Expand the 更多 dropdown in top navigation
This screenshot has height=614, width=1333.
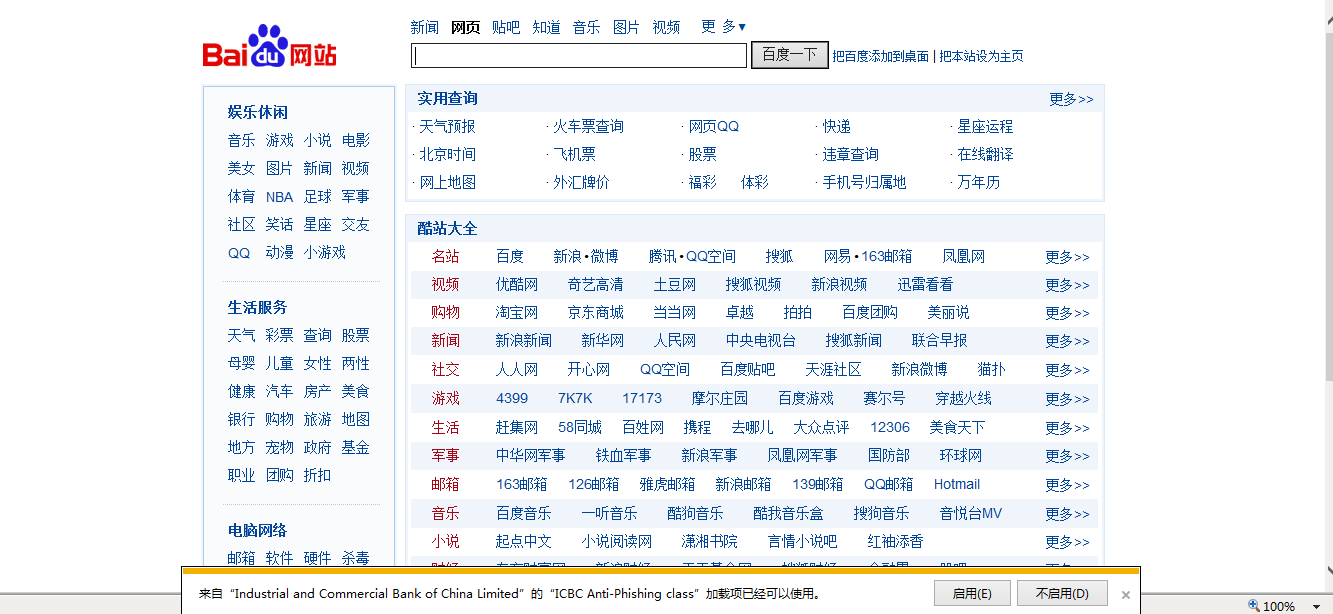coord(724,27)
